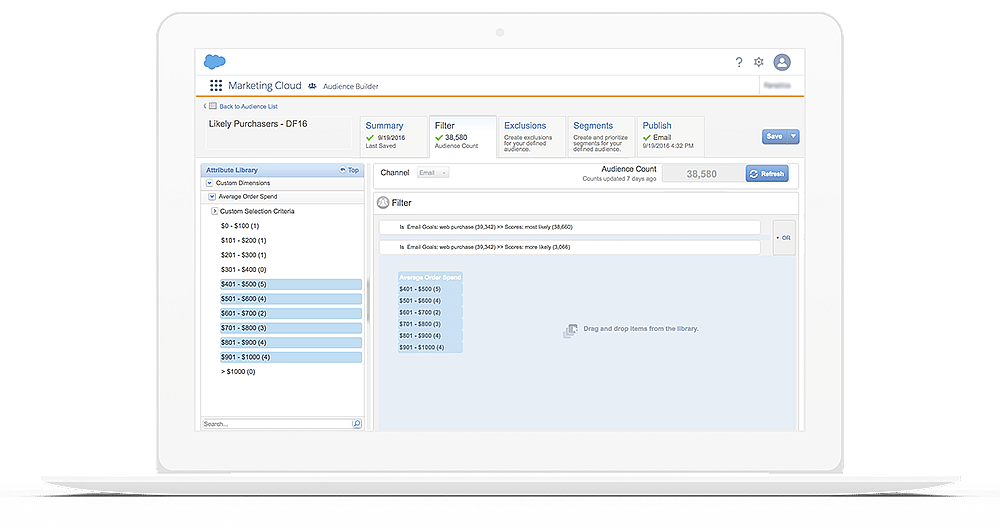The image size is (1000, 528).
Task: Collapse the Custom Dimensions section
Action: pyautogui.click(x=209, y=183)
